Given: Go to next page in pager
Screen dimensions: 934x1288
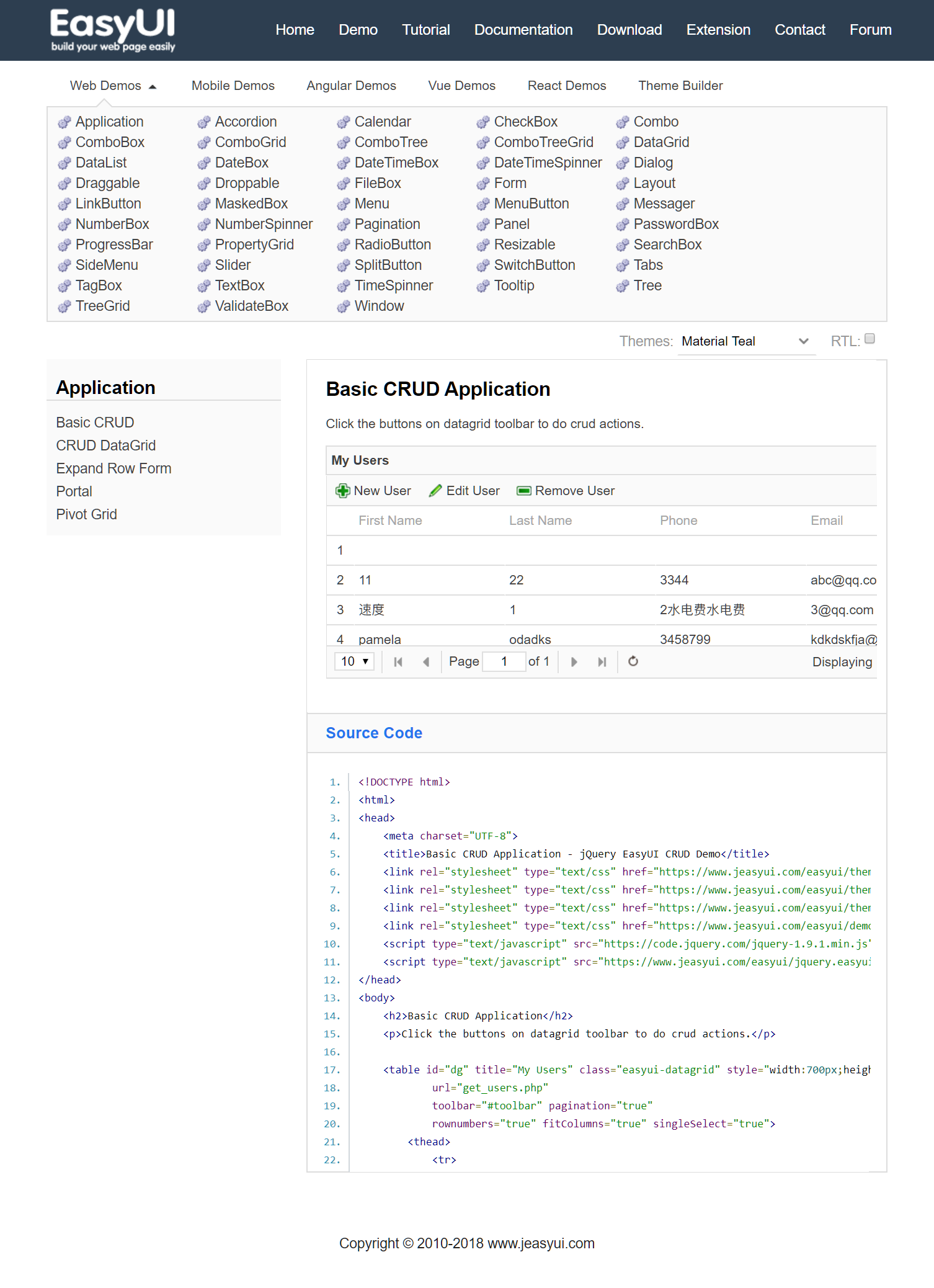Looking at the screenshot, I should [x=574, y=662].
